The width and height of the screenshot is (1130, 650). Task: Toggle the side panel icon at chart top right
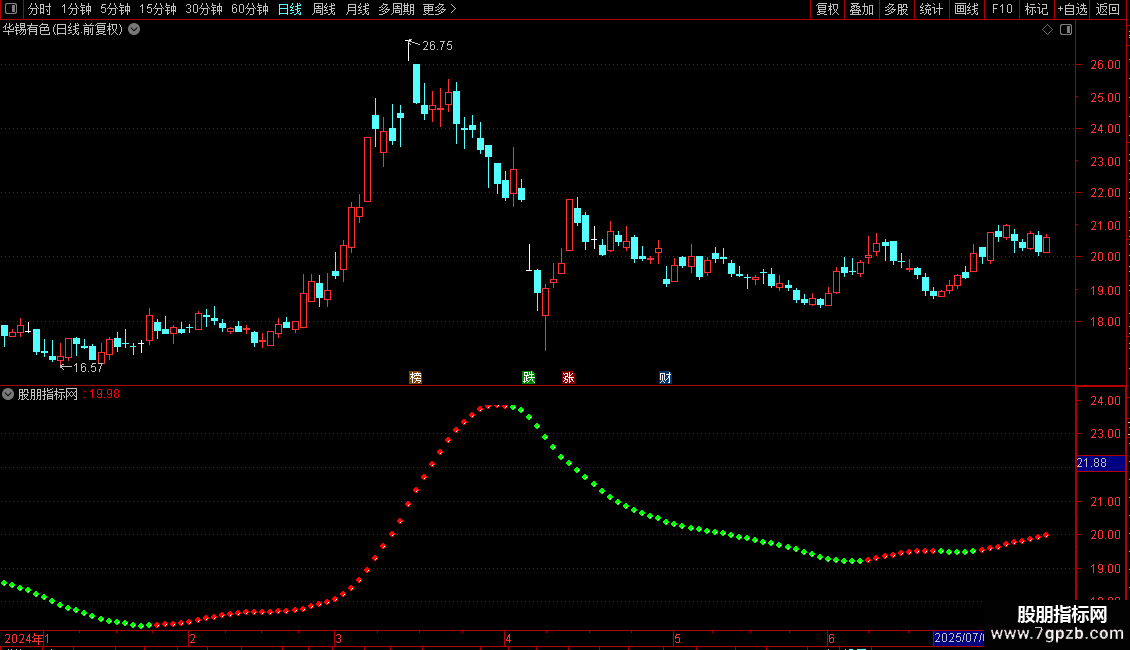pyautogui.click(x=1066, y=29)
